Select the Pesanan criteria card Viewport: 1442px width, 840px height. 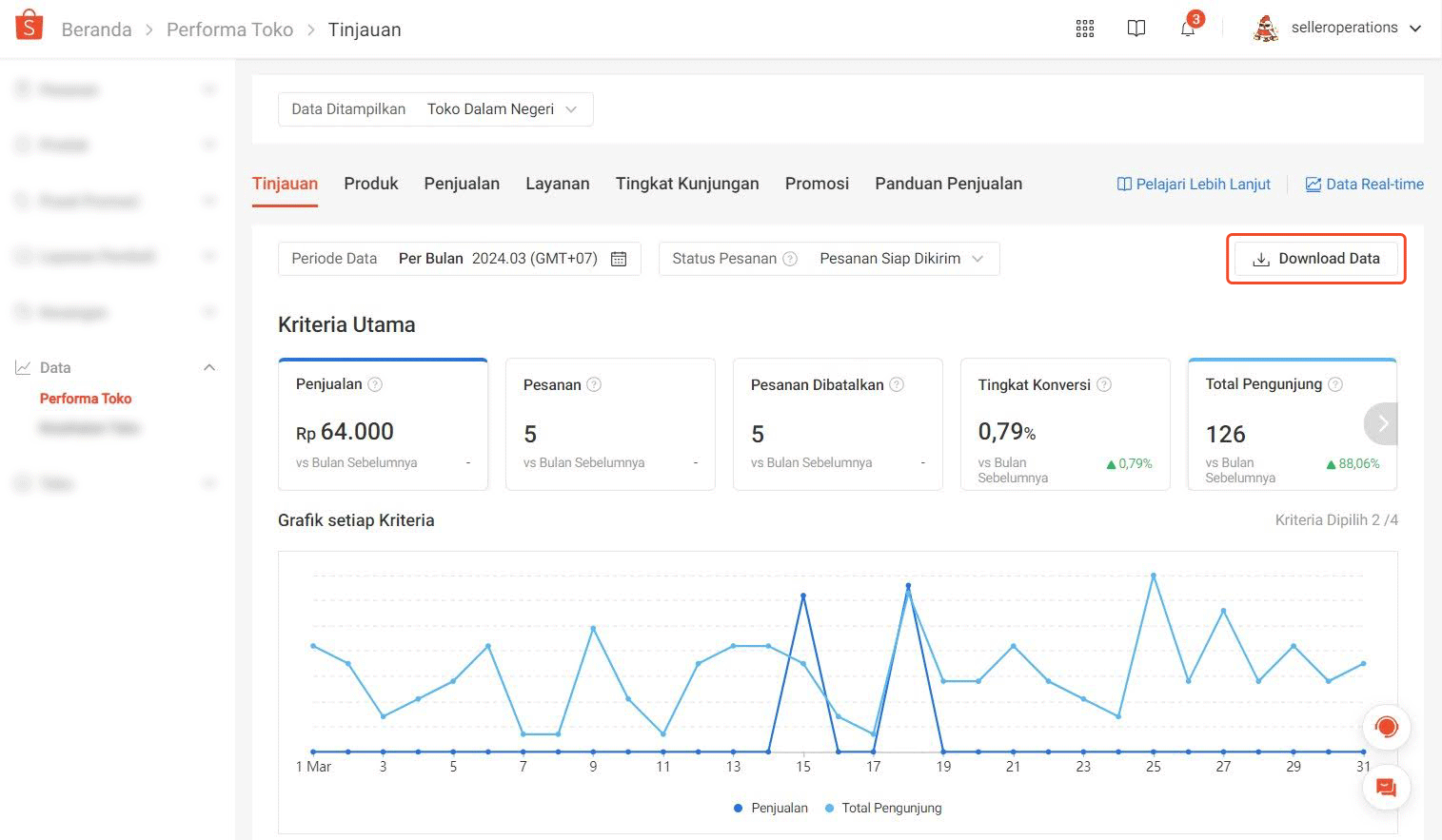610,424
